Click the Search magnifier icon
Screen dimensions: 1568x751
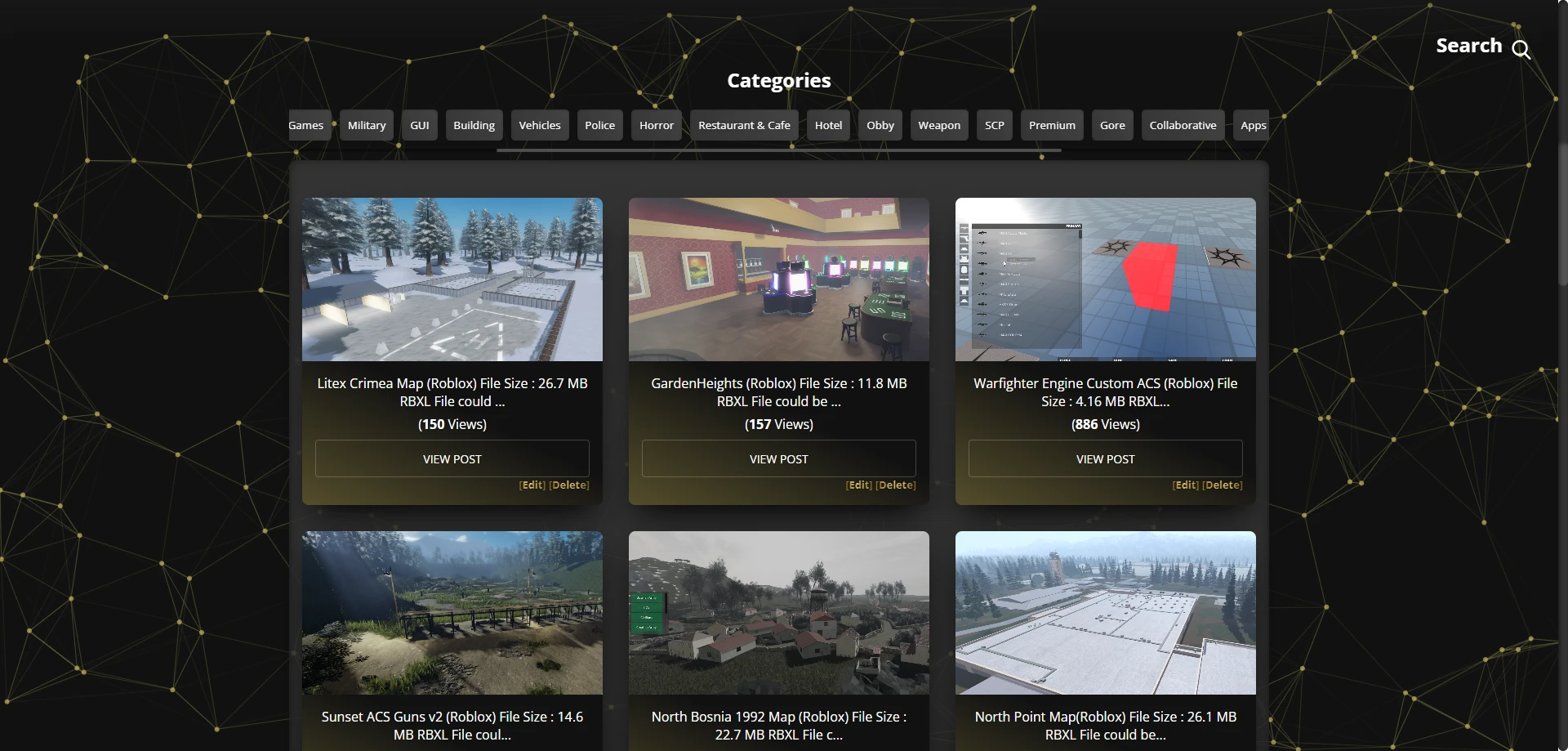click(1521, 50)
